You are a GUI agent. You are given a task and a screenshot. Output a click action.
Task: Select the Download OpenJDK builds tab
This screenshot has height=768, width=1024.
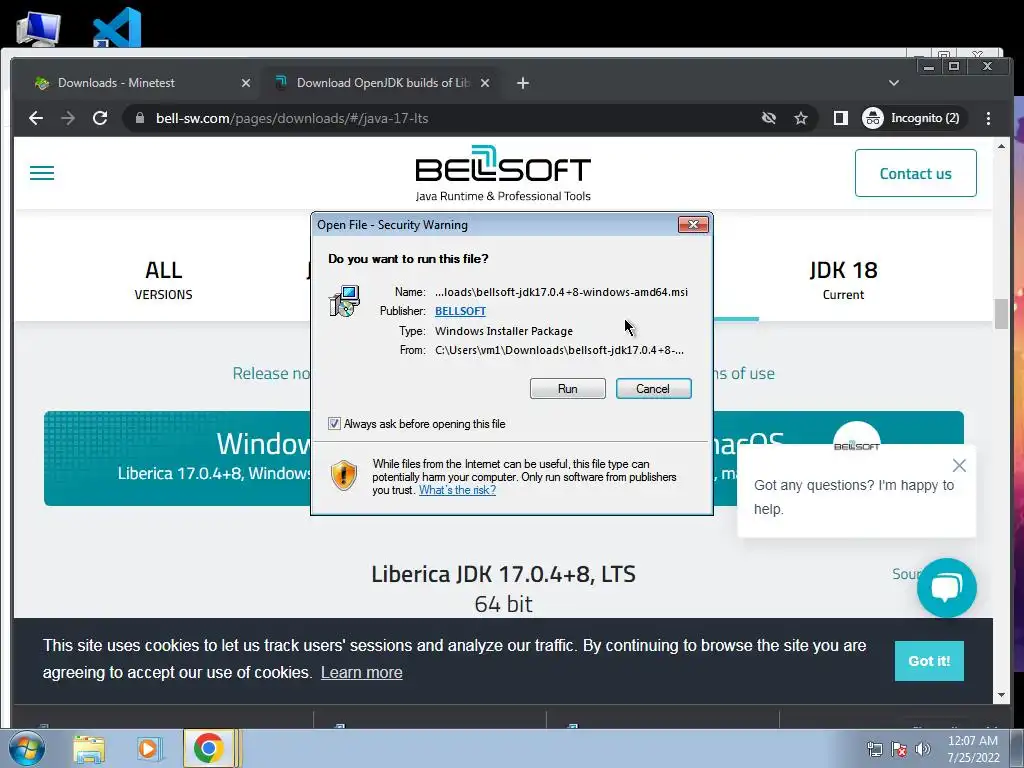pyautogui.click(x=382, y=83)
